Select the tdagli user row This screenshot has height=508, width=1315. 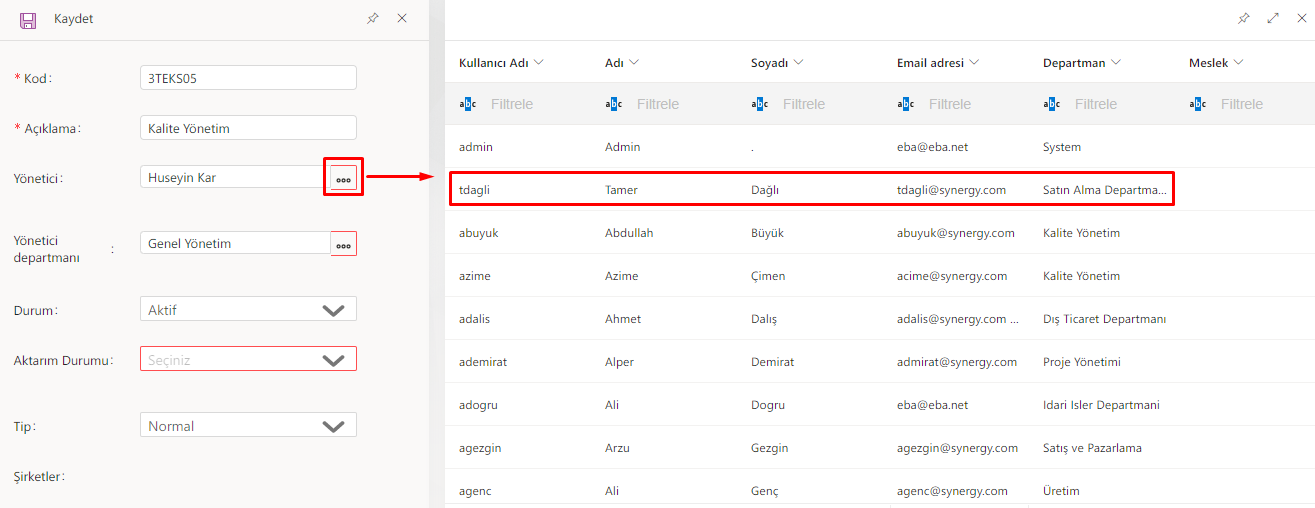pyautogui.click(x=810, y=190)
